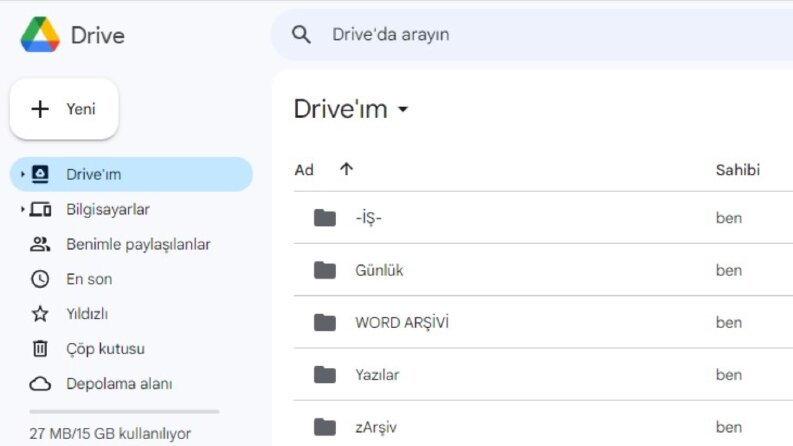Screen dimensions: 793x446
Task: Click the Drive wordmark text
Action: (98, 35)
